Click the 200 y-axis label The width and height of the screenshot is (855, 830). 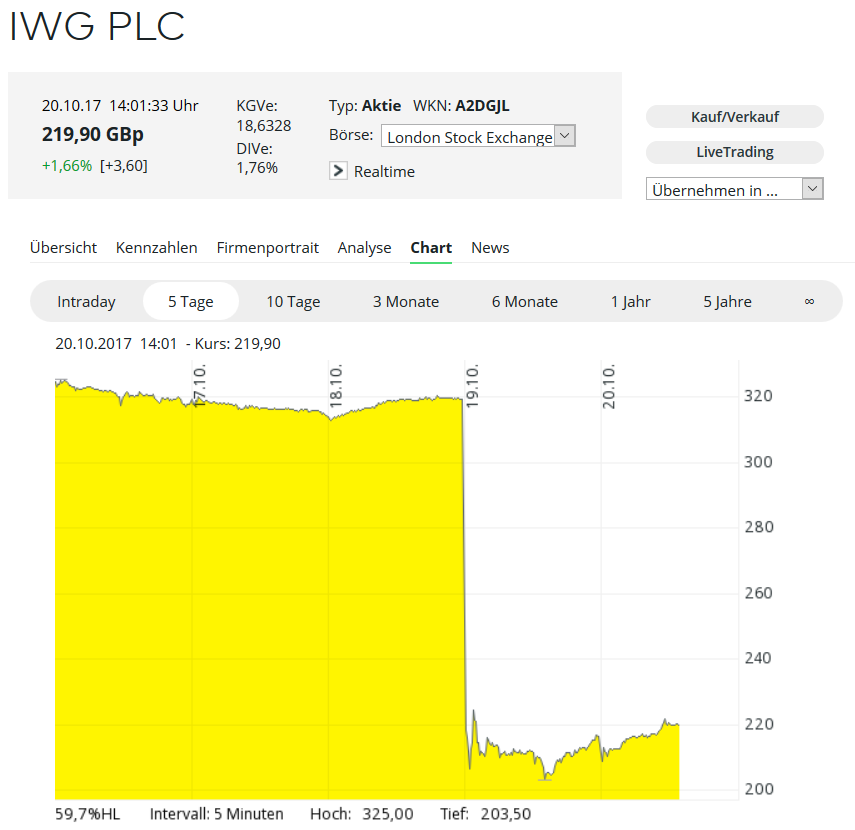758,789
